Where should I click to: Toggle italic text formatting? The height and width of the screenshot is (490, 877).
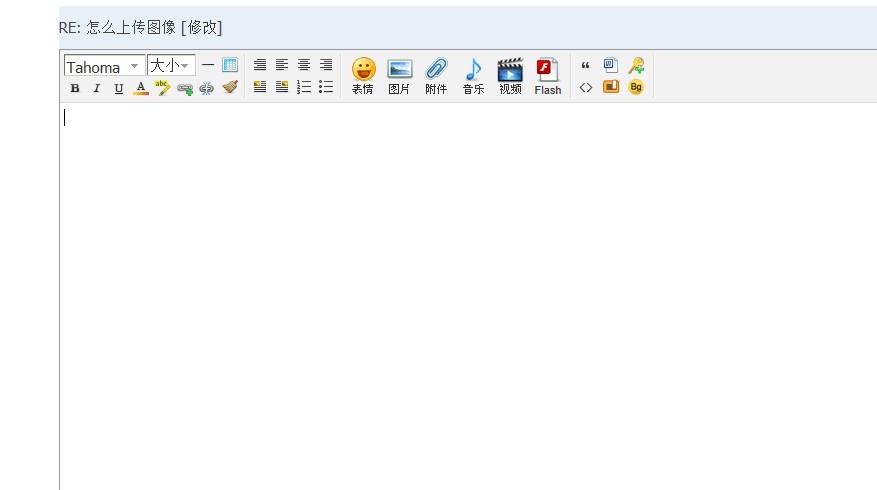(x=97, y=88)
